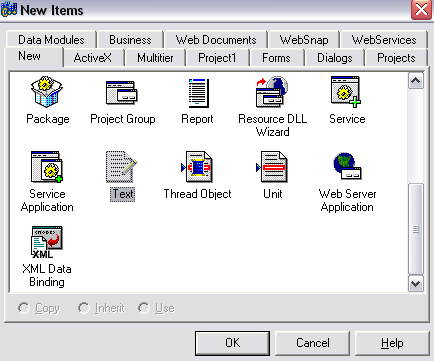Click the "Resource DLL Wizard" label
Screen dimensions: 434x361
272,125
